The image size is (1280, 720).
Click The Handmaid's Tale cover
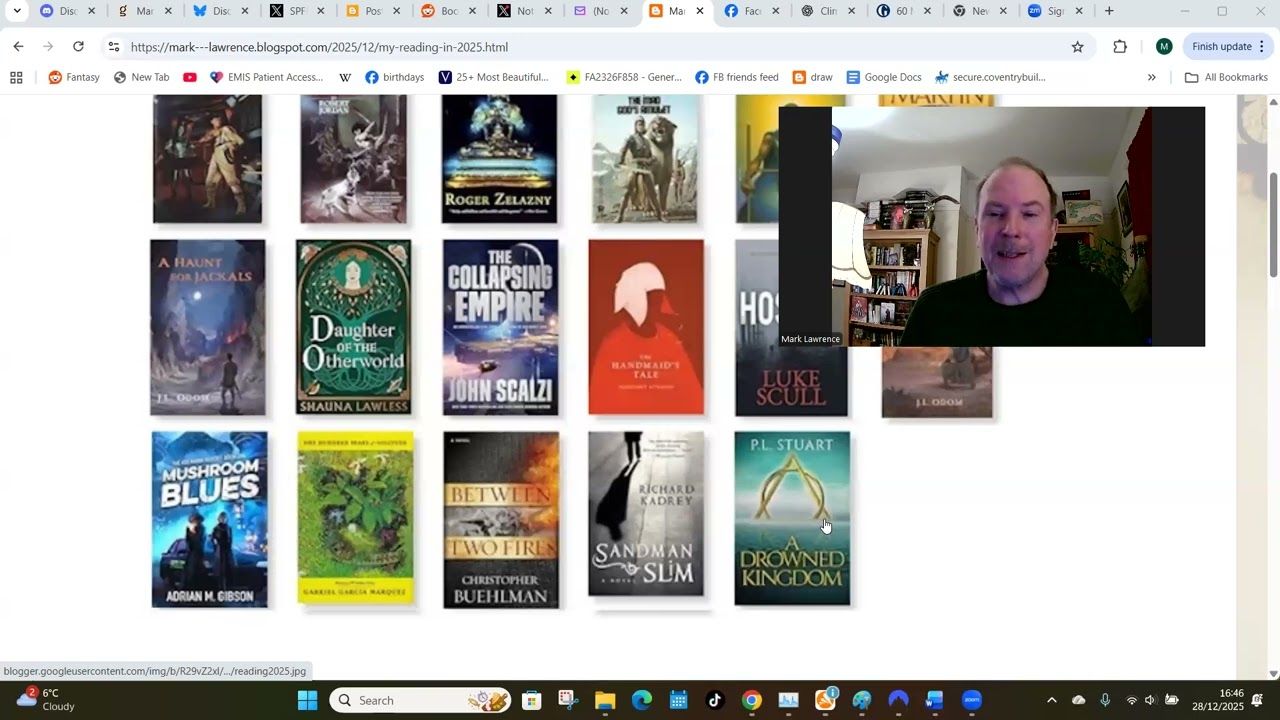click(646, 327)
